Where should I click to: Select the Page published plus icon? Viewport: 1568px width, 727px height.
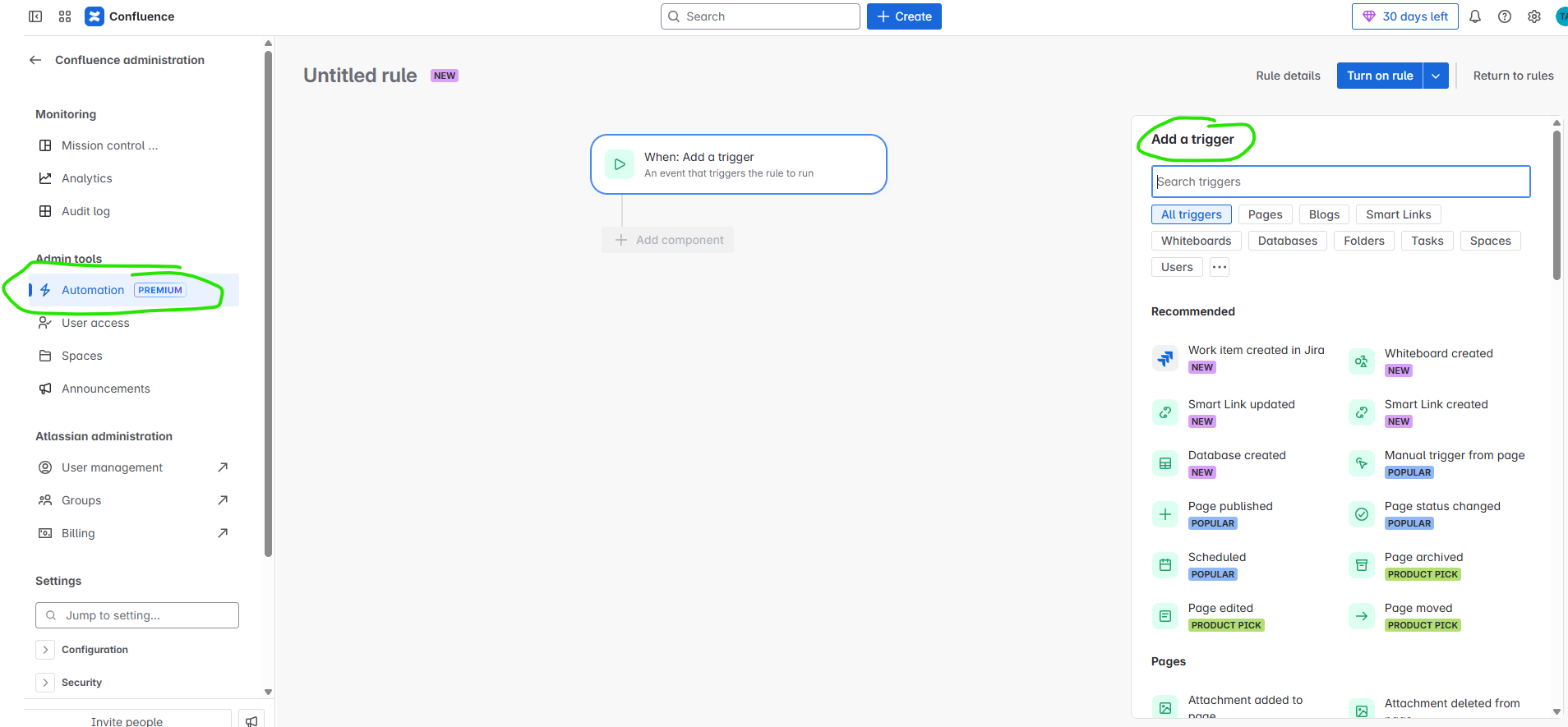tap(1165, 514)
